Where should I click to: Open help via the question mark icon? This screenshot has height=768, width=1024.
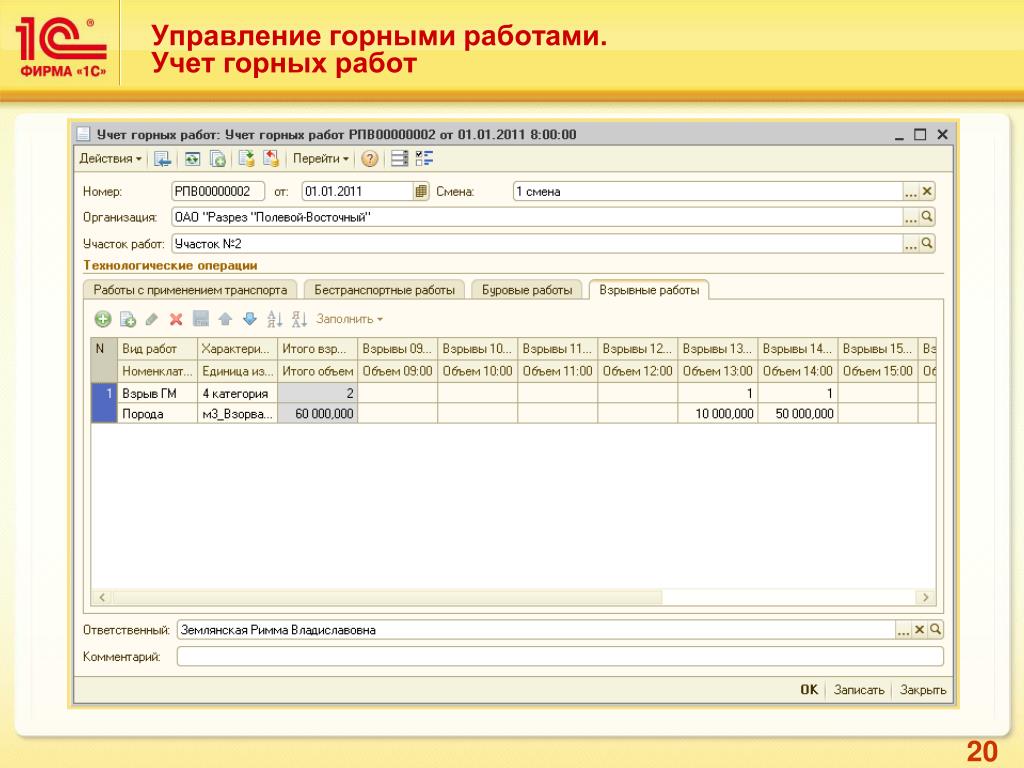coord(370,159)
